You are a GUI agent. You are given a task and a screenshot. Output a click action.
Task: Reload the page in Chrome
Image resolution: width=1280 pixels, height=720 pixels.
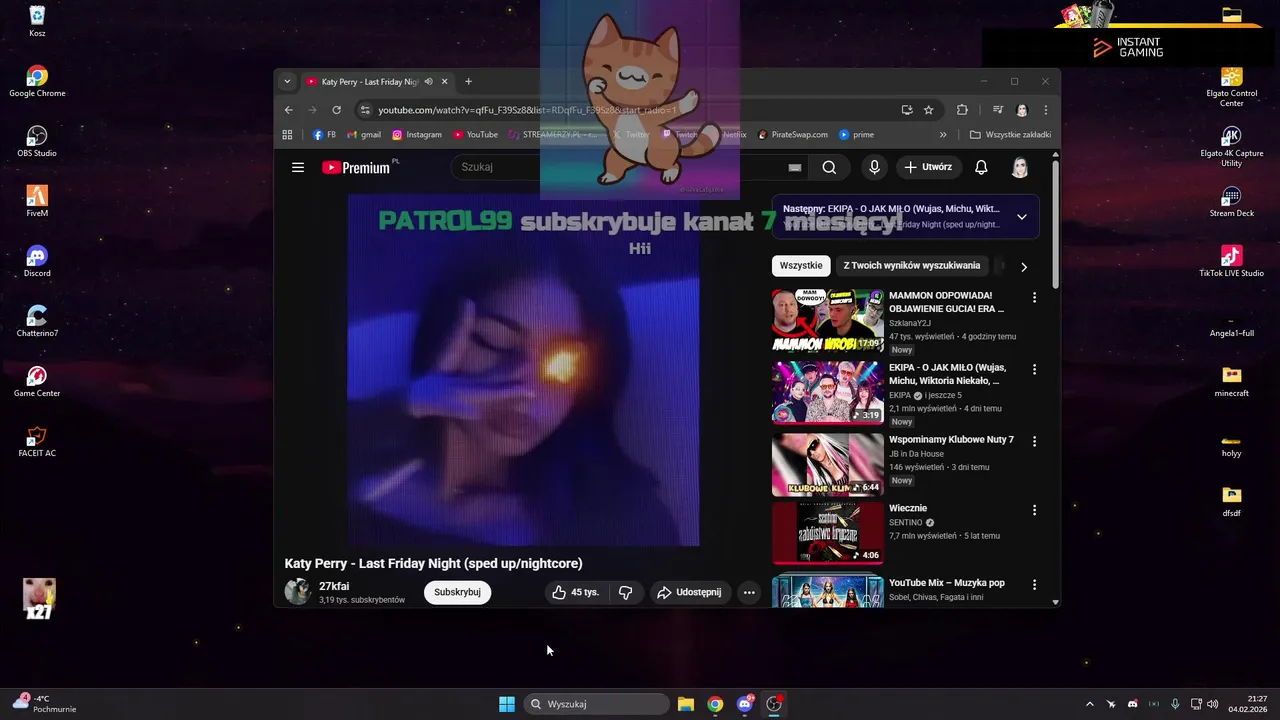click(x=336, y=110)
